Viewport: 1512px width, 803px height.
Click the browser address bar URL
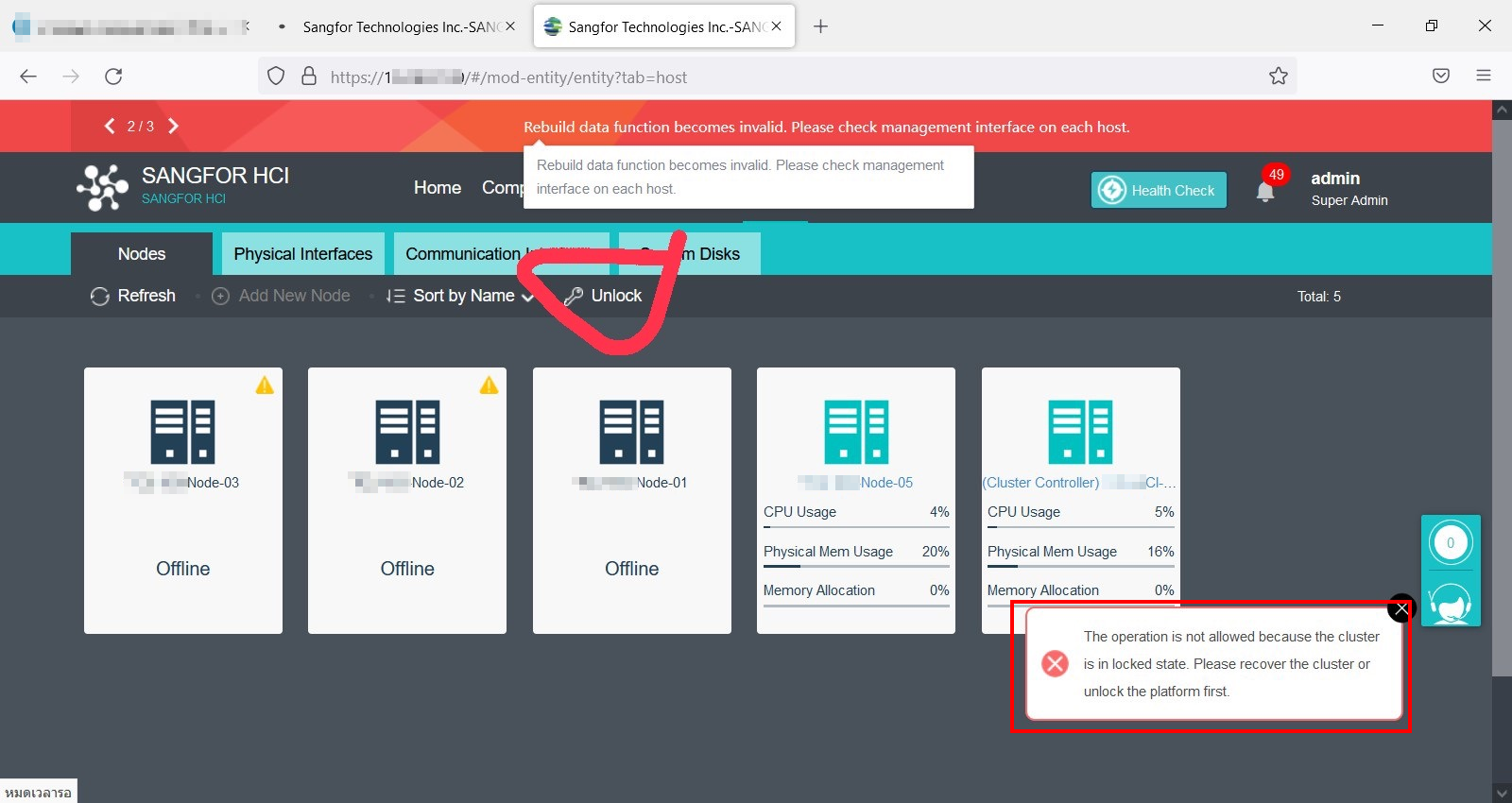click(508, 77)
